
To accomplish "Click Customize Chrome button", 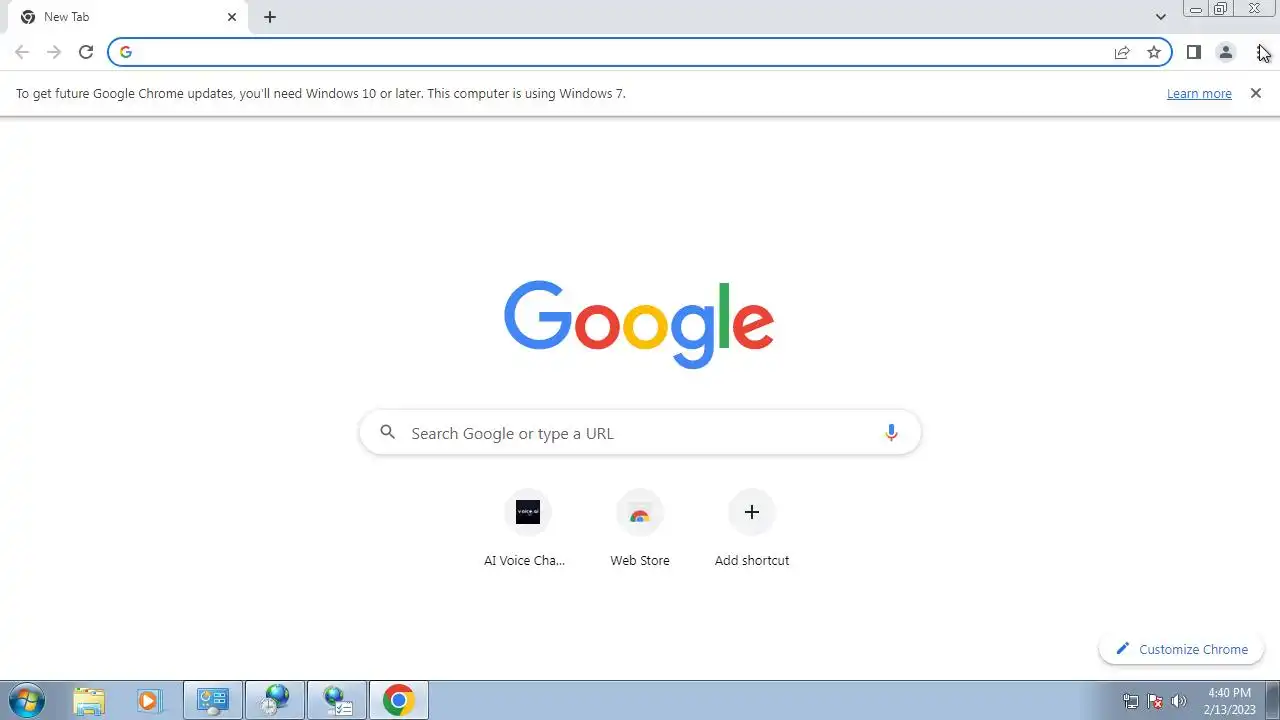I will tap(1181, 649).
